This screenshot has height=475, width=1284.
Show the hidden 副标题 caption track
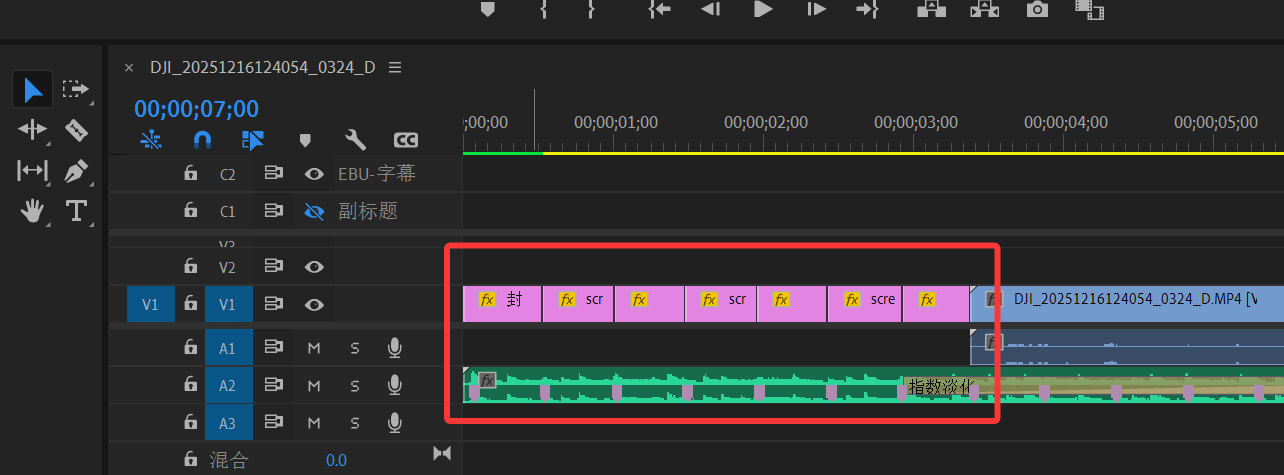[315, 211]
